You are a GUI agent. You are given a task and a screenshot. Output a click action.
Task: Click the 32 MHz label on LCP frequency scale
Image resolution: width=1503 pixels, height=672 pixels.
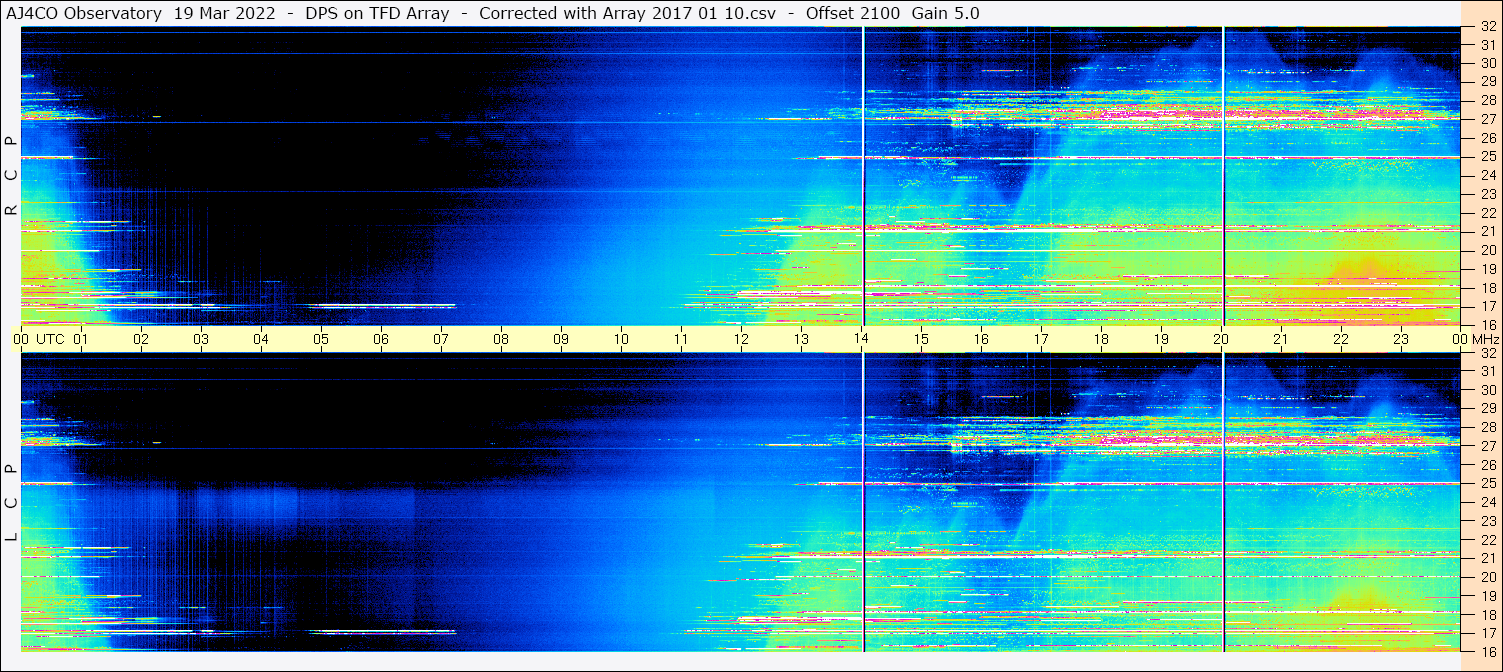point(1487,353)
